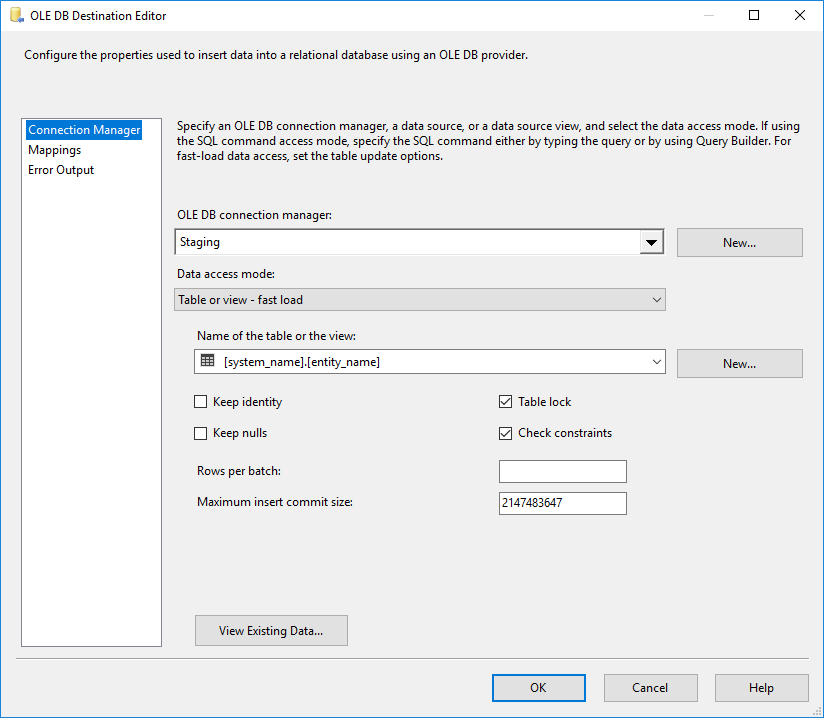Open Help for this dialog
The height and width of the screenshot is (718, 824).
click(x=761, y=688)
